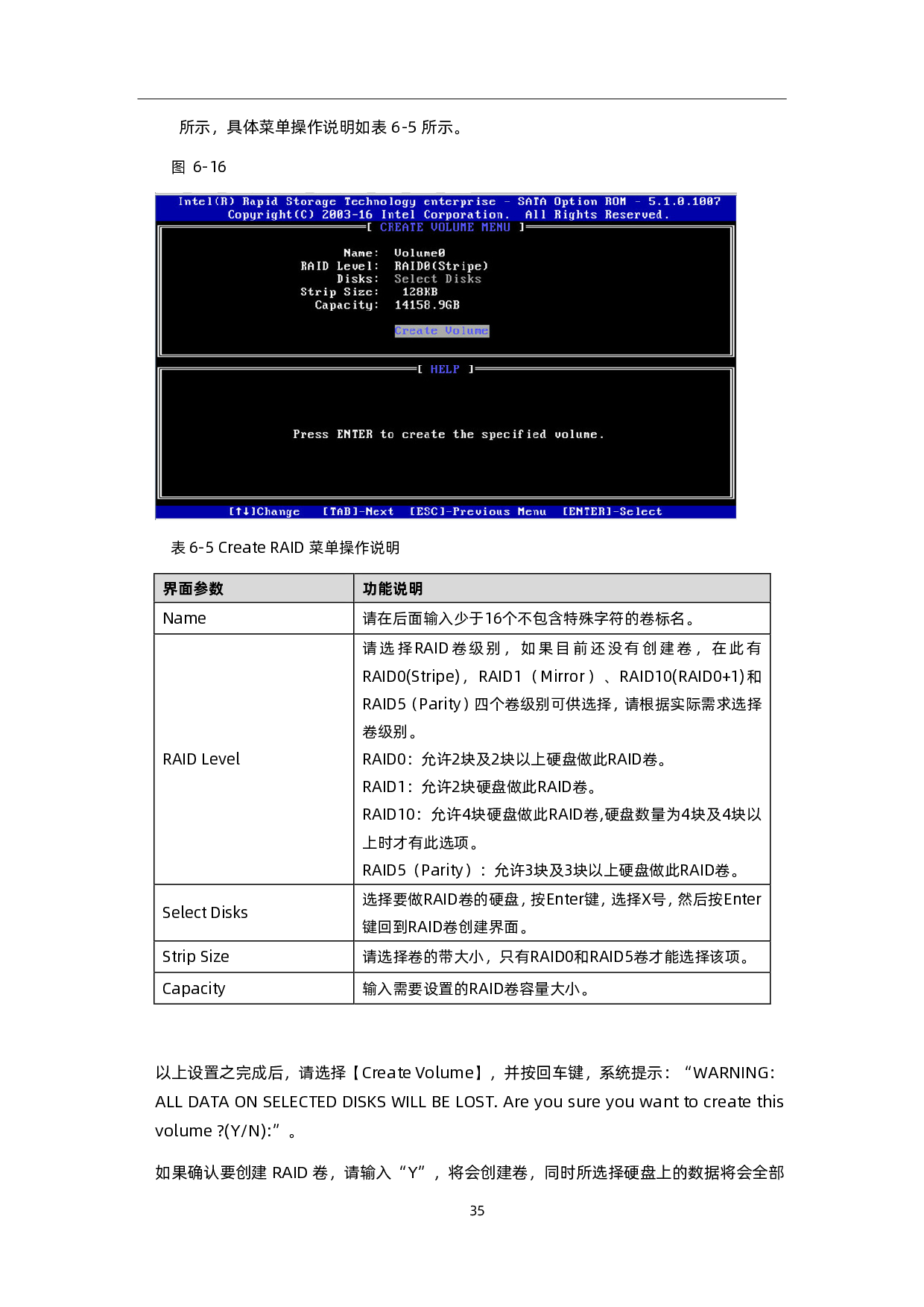This screenshot has width=924, height=1307.
Task: Click the 功能说明 table column header
Action: (x=393, y=589)
